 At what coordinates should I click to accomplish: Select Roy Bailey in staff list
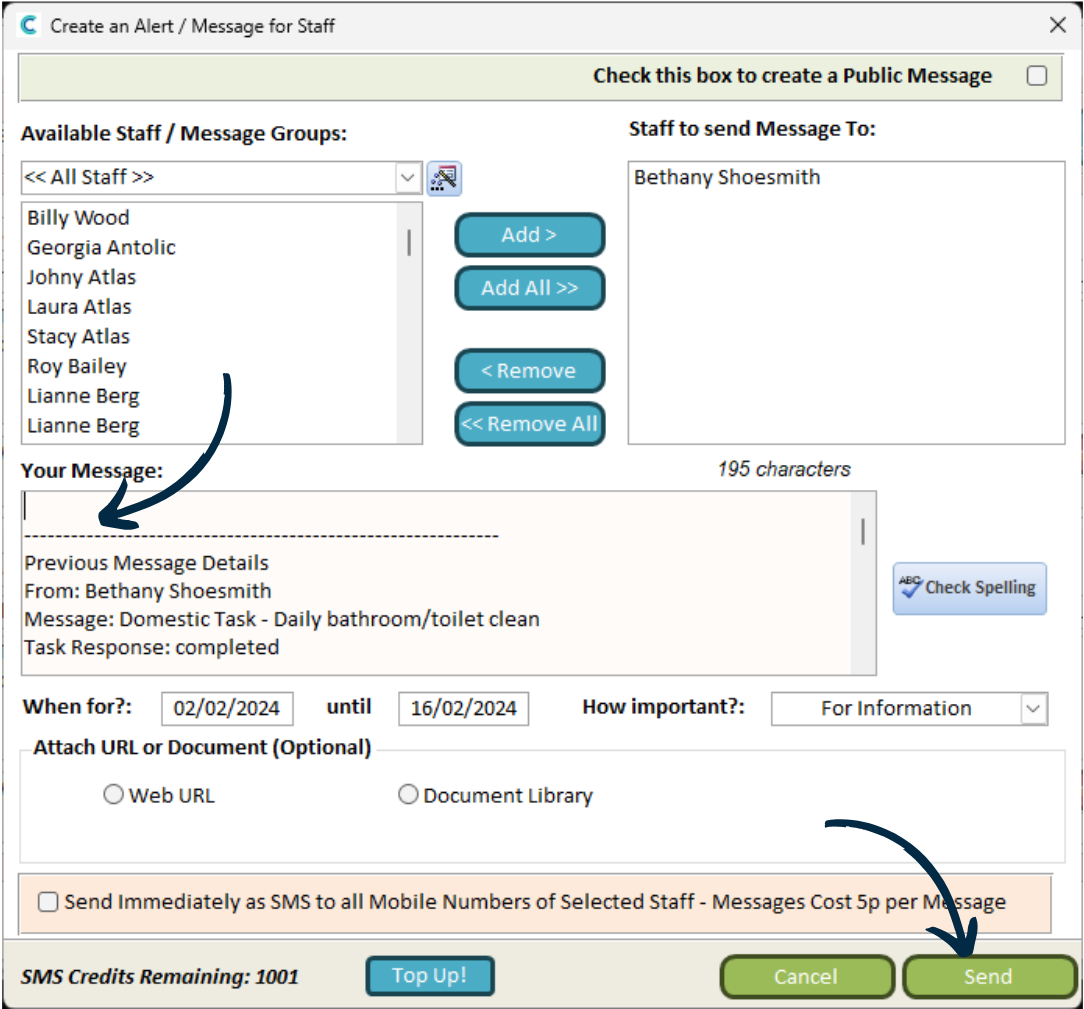point(77,366)
